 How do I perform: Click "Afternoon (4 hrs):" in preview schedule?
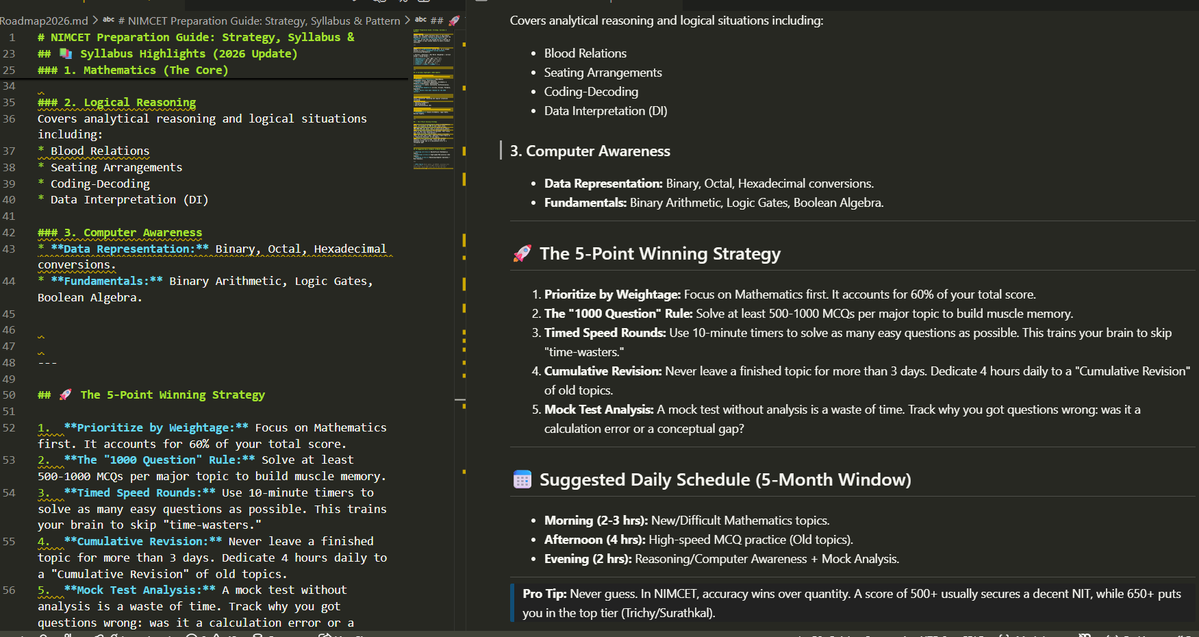click(x=595, y=539)
